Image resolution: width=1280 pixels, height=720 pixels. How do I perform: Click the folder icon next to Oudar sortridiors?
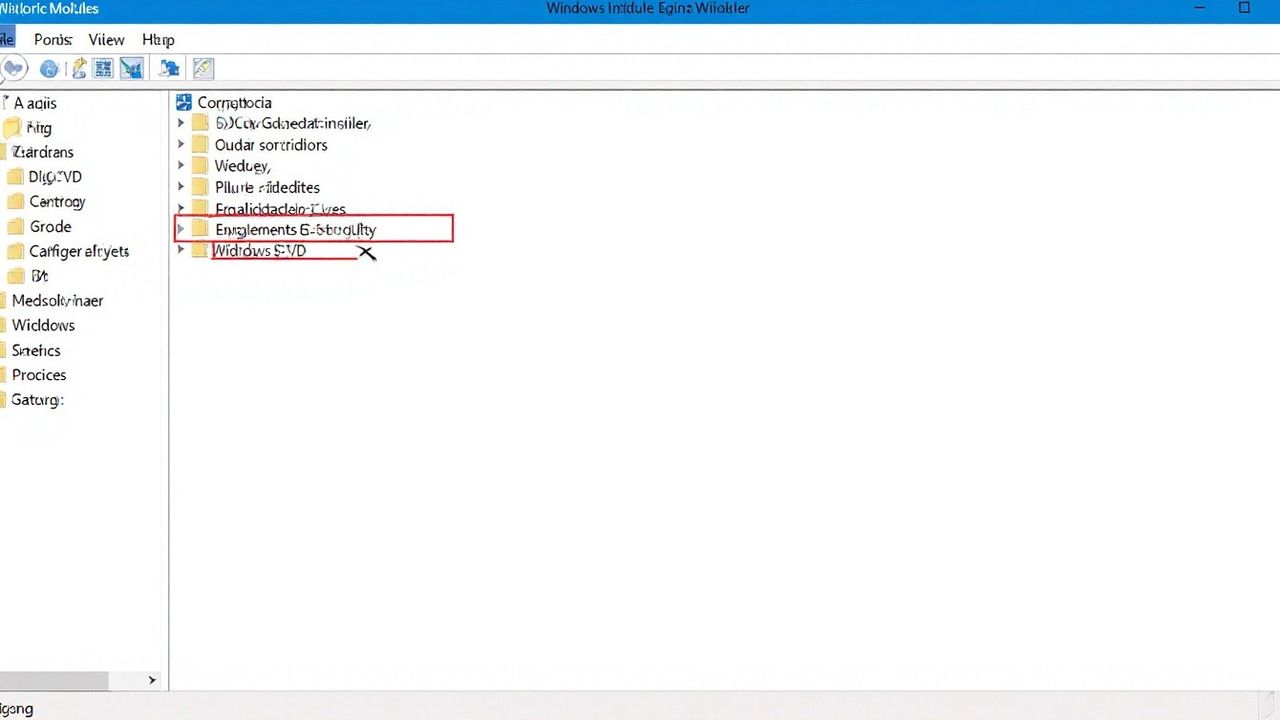click(x=199, y=144)
